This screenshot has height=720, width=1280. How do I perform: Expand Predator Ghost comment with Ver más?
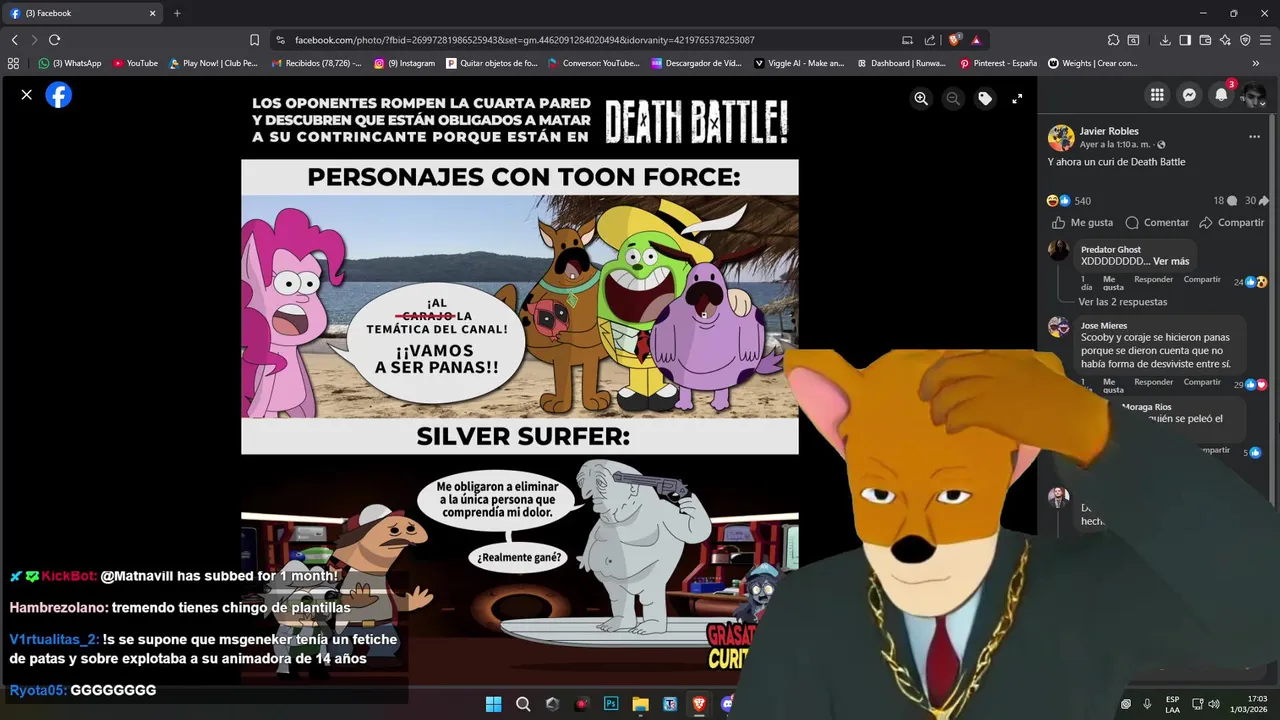click(1171, 261)
